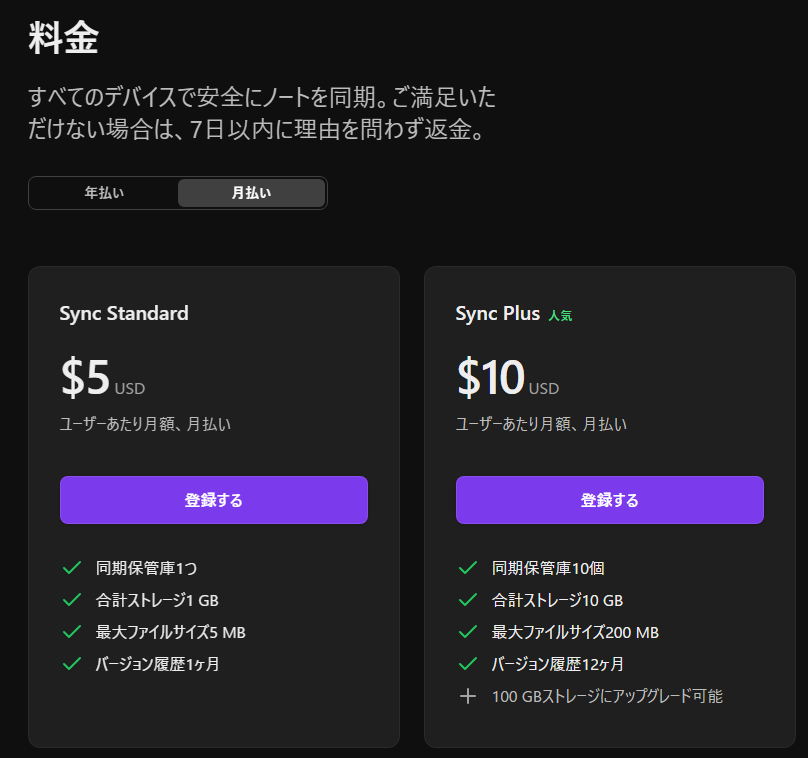
Task: Click 登録する under Sync Plus
Action: (610, 500)
